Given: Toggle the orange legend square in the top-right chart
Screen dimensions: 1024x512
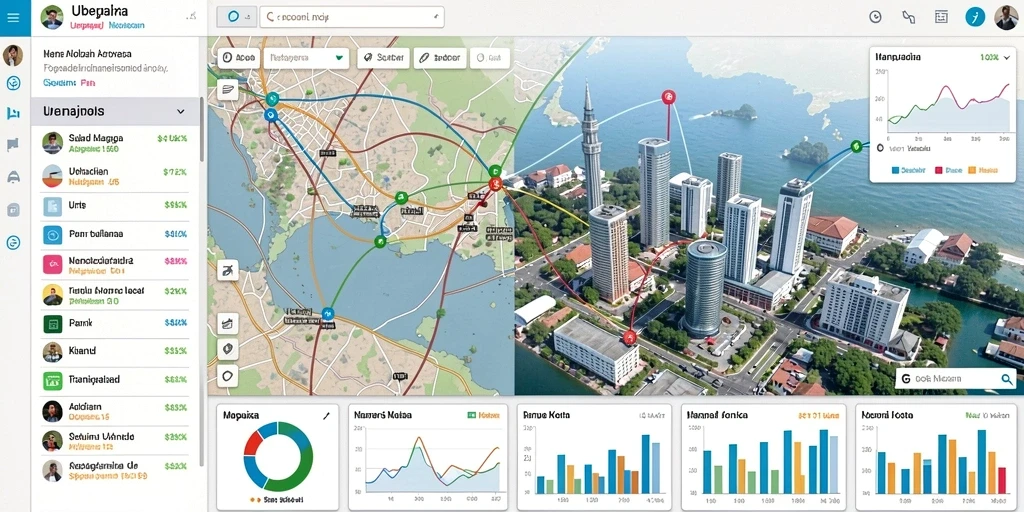Looking at the screenshot, I should (x=971, y=170).
